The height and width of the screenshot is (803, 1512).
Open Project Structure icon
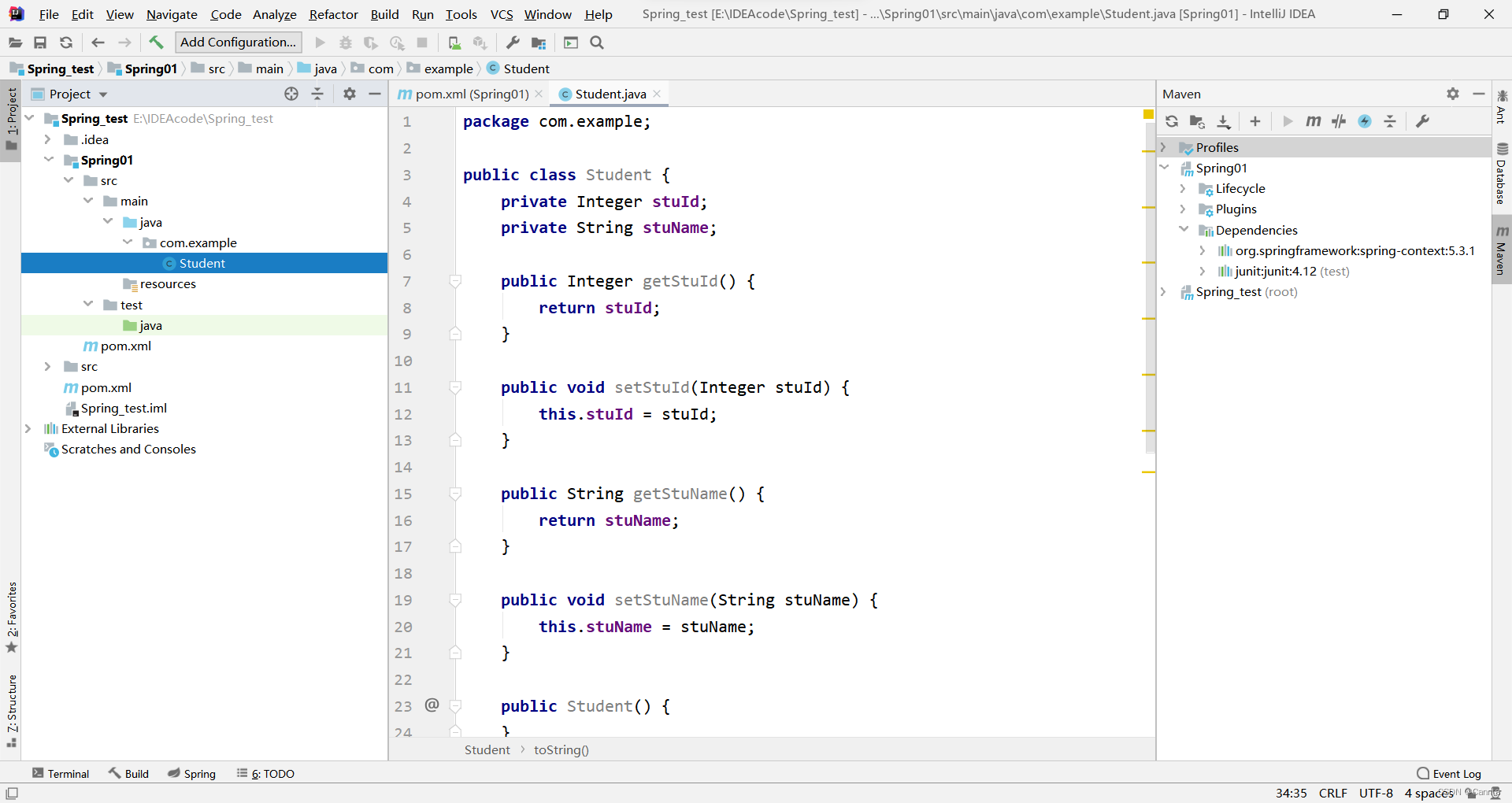click(x=539, y=43)
